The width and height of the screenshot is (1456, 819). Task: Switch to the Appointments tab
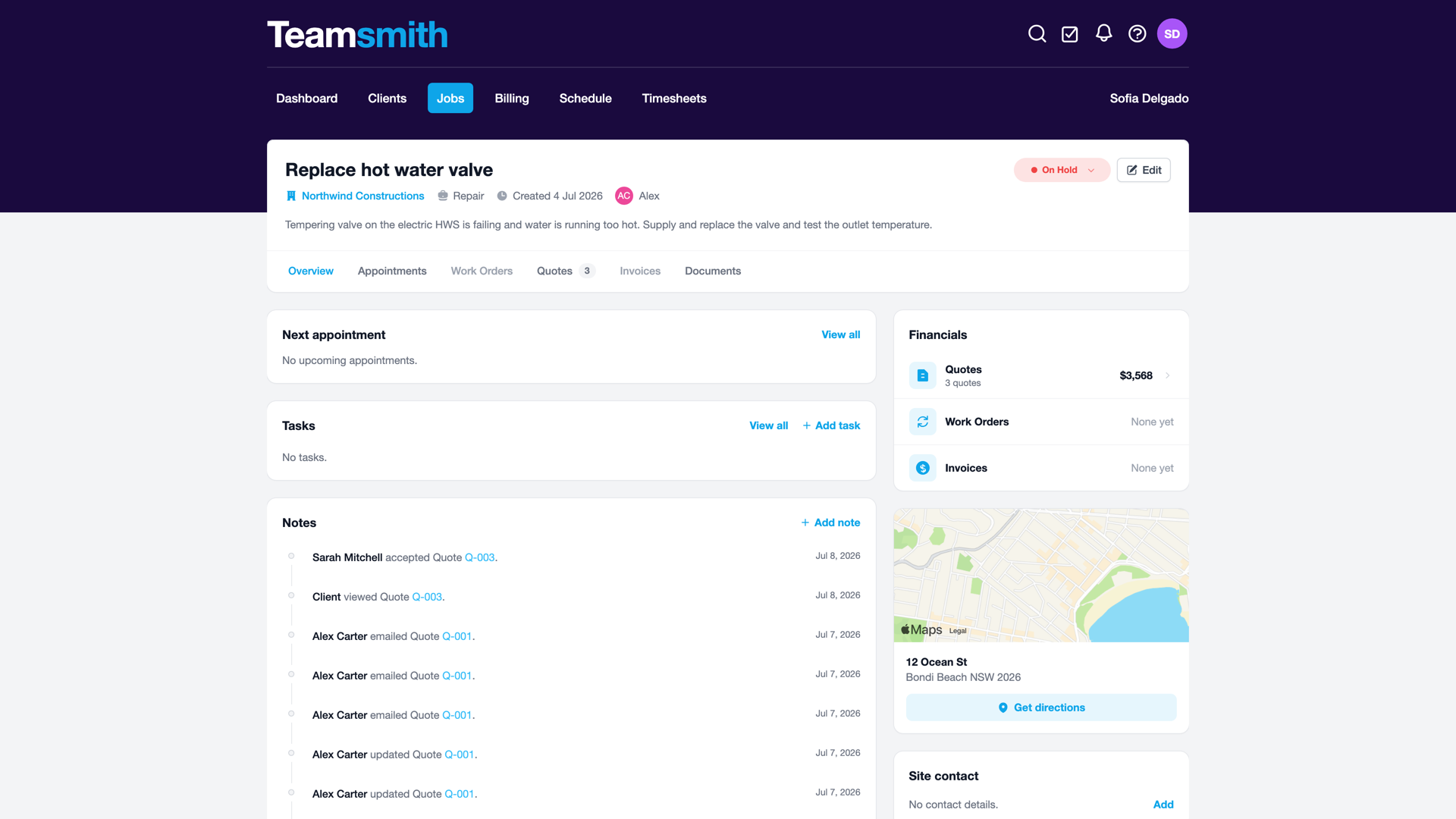[392, 271]
